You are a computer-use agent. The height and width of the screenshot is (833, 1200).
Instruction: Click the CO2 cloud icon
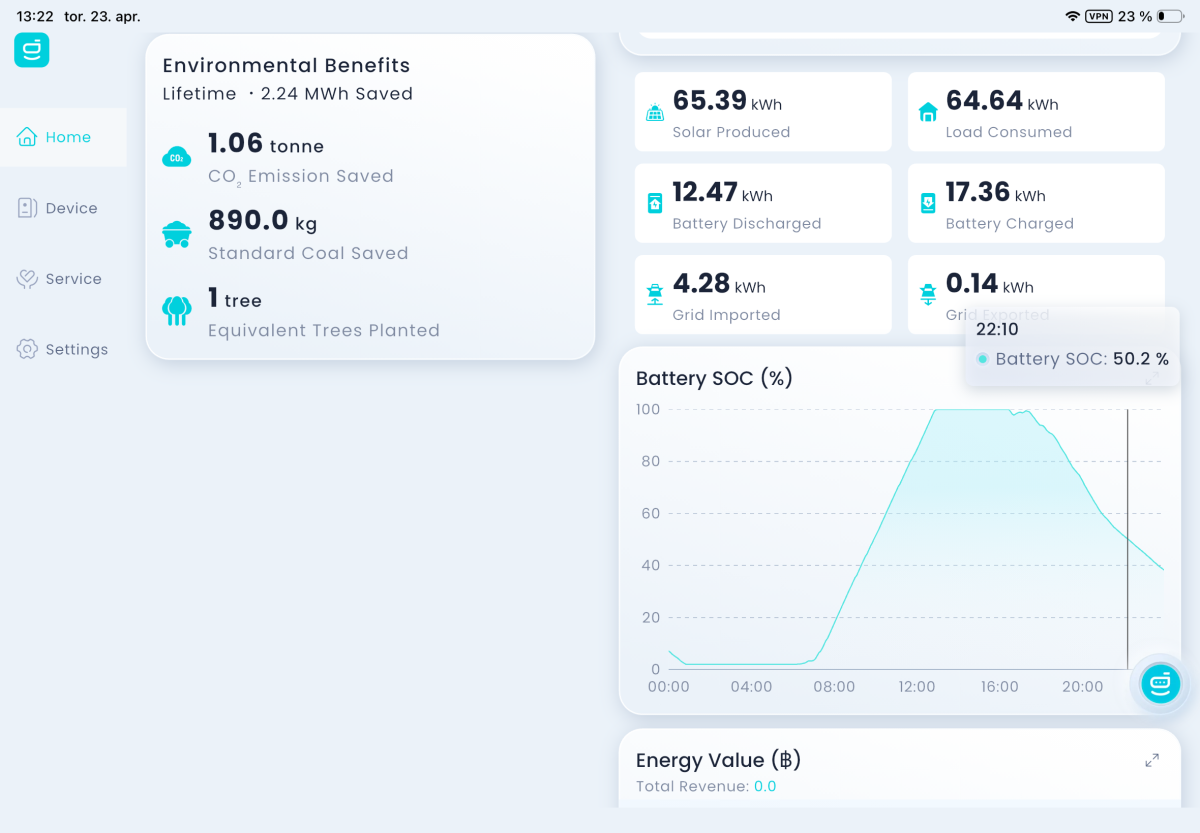(177, 157)
